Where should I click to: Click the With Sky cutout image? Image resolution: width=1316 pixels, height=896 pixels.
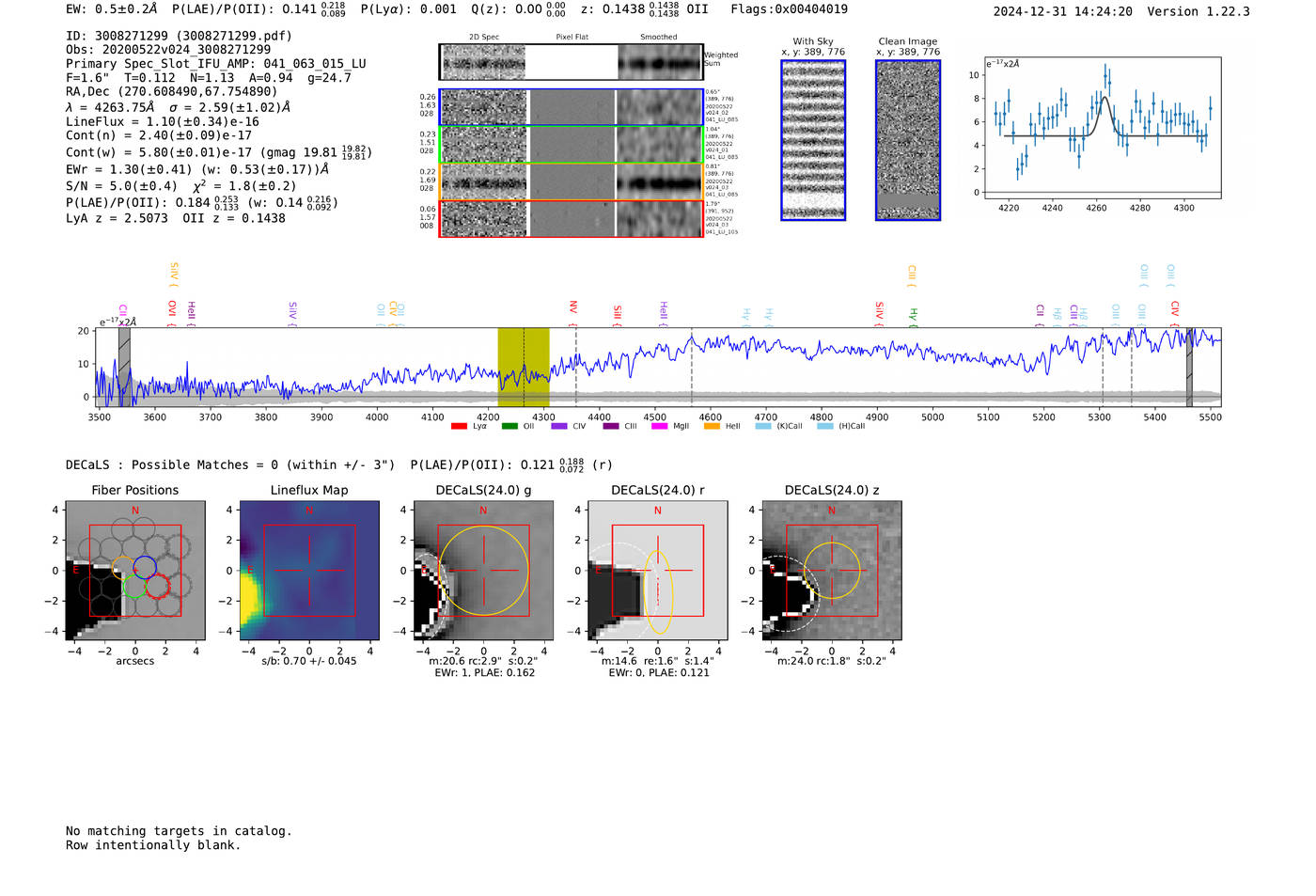pyautogui.click(x=813, y=140)
